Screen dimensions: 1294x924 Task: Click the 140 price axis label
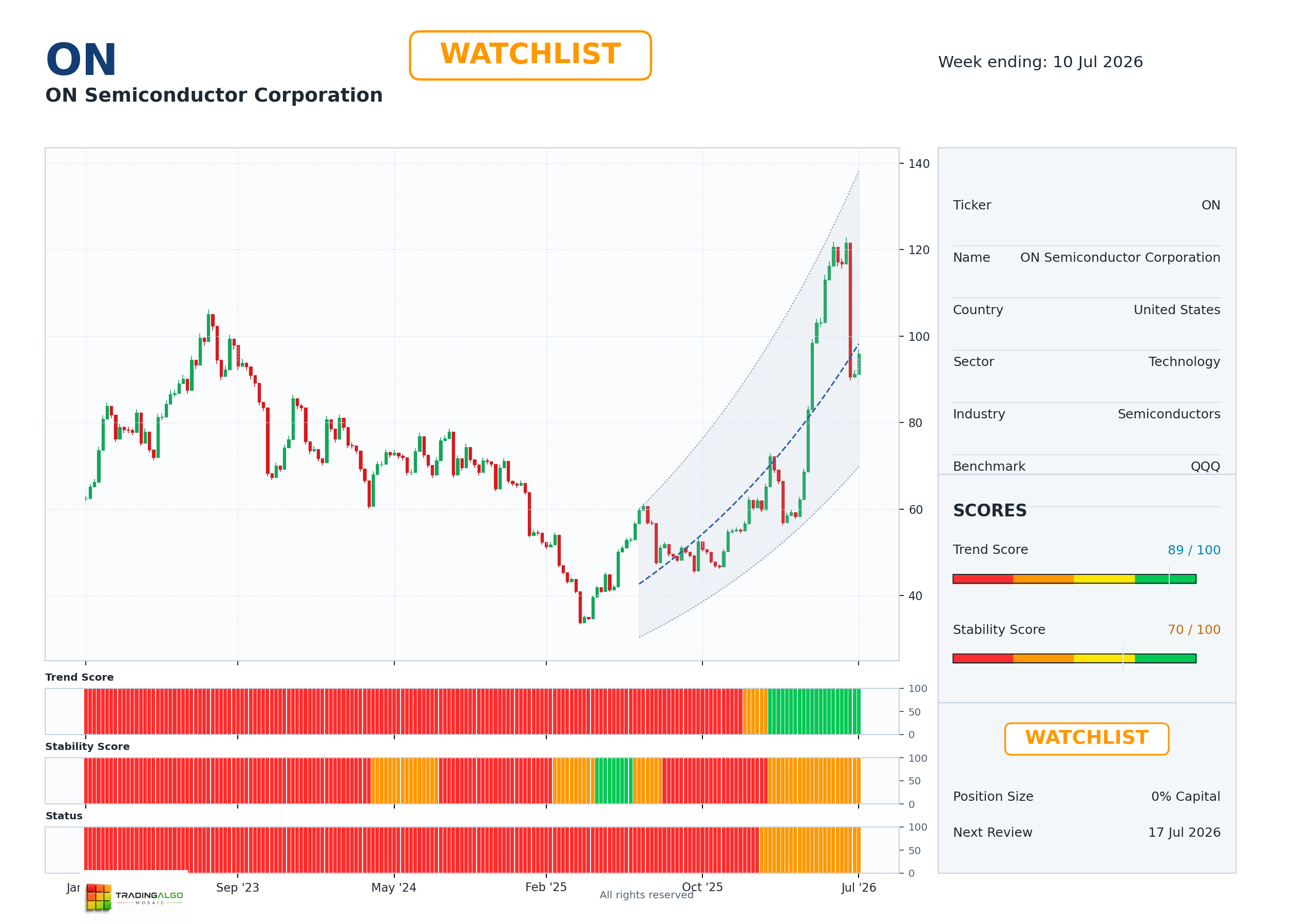[x=919, y=164]
